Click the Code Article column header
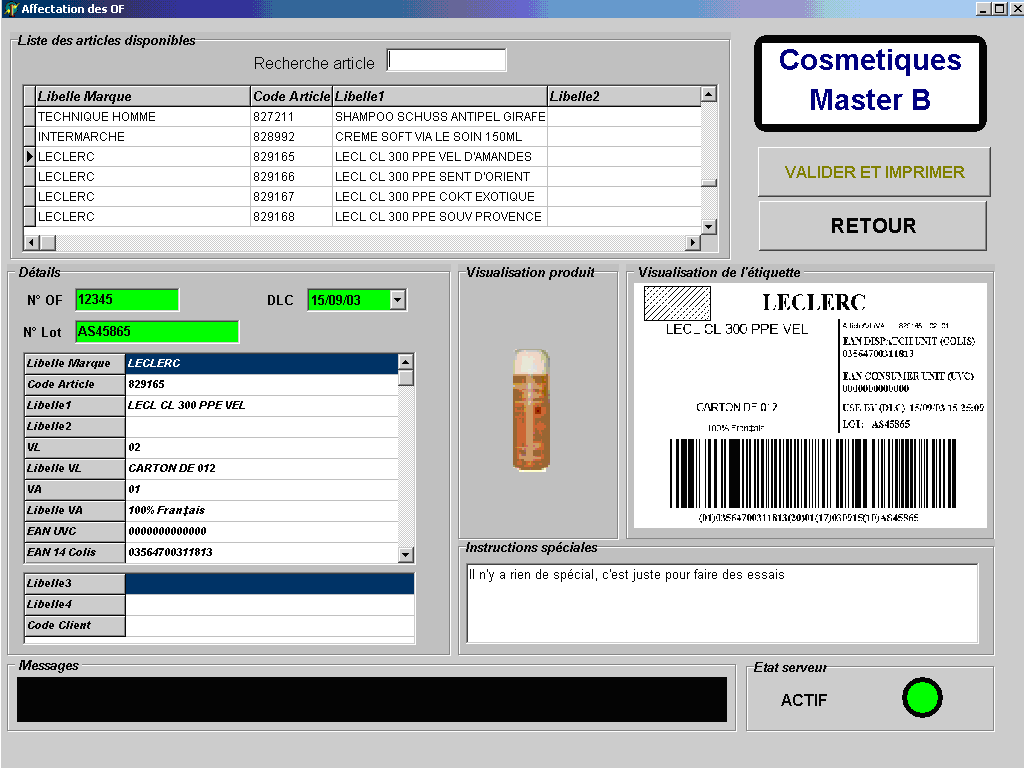The height and width of the screenshot is (768, 1024). pyautogui.click(x=291, y=96)
